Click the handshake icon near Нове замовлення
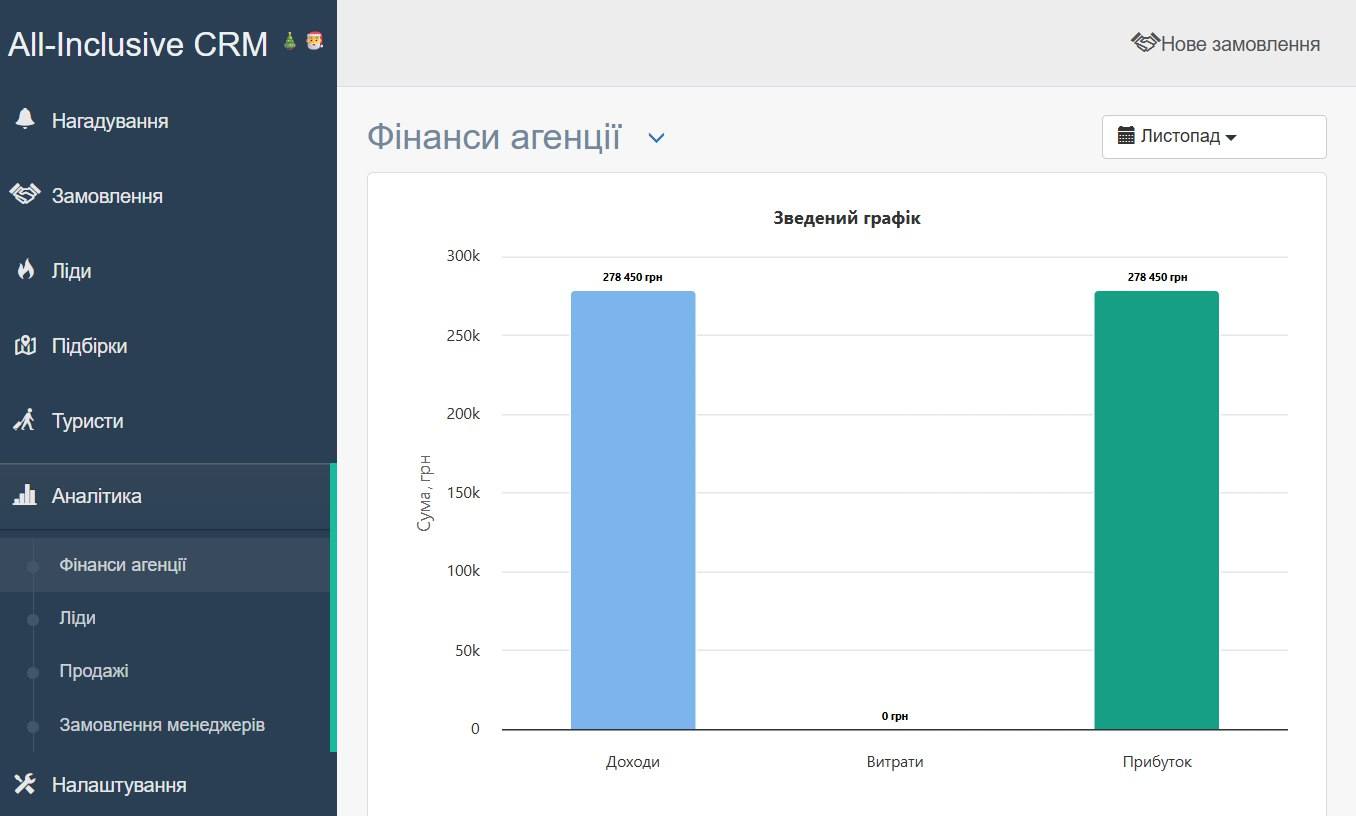Image resolution: width=1356 pixels, height=816 pixels. click(x=1144, y=43)
